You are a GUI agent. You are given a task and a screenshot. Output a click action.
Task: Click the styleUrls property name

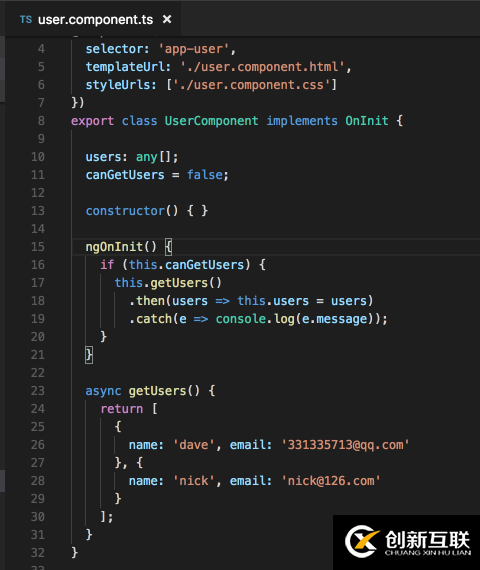click(118, 85)
